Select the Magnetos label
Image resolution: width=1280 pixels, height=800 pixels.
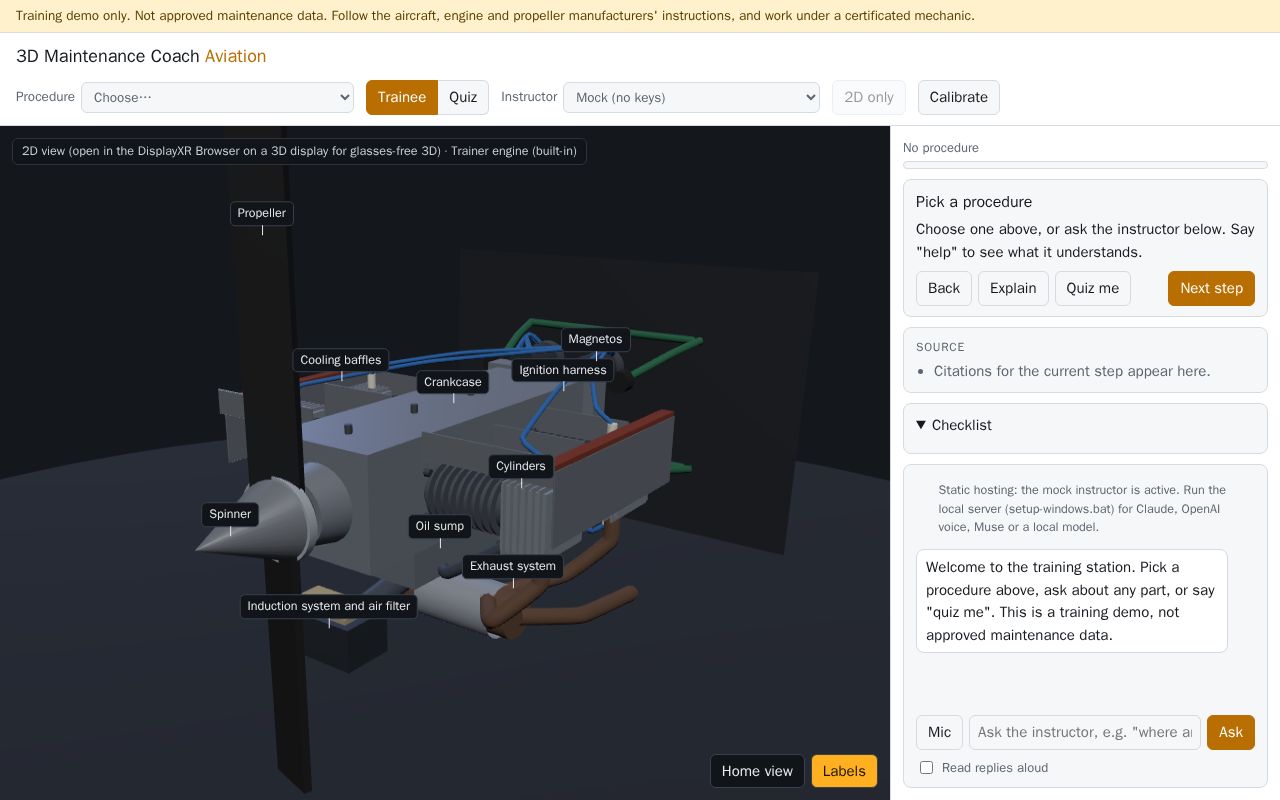point(596,339)
